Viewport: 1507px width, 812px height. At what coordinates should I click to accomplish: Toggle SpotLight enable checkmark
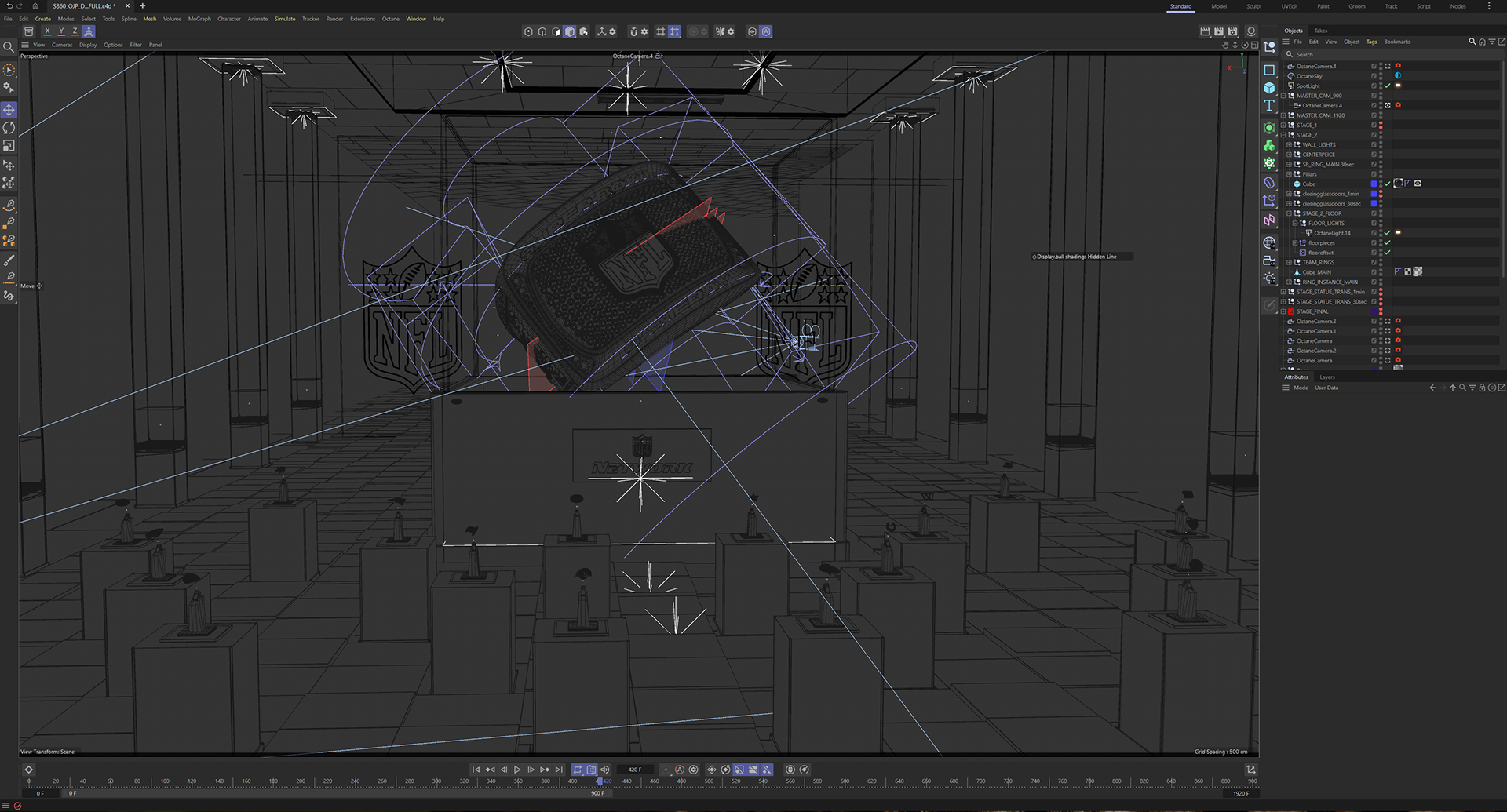coord(1387,86)
